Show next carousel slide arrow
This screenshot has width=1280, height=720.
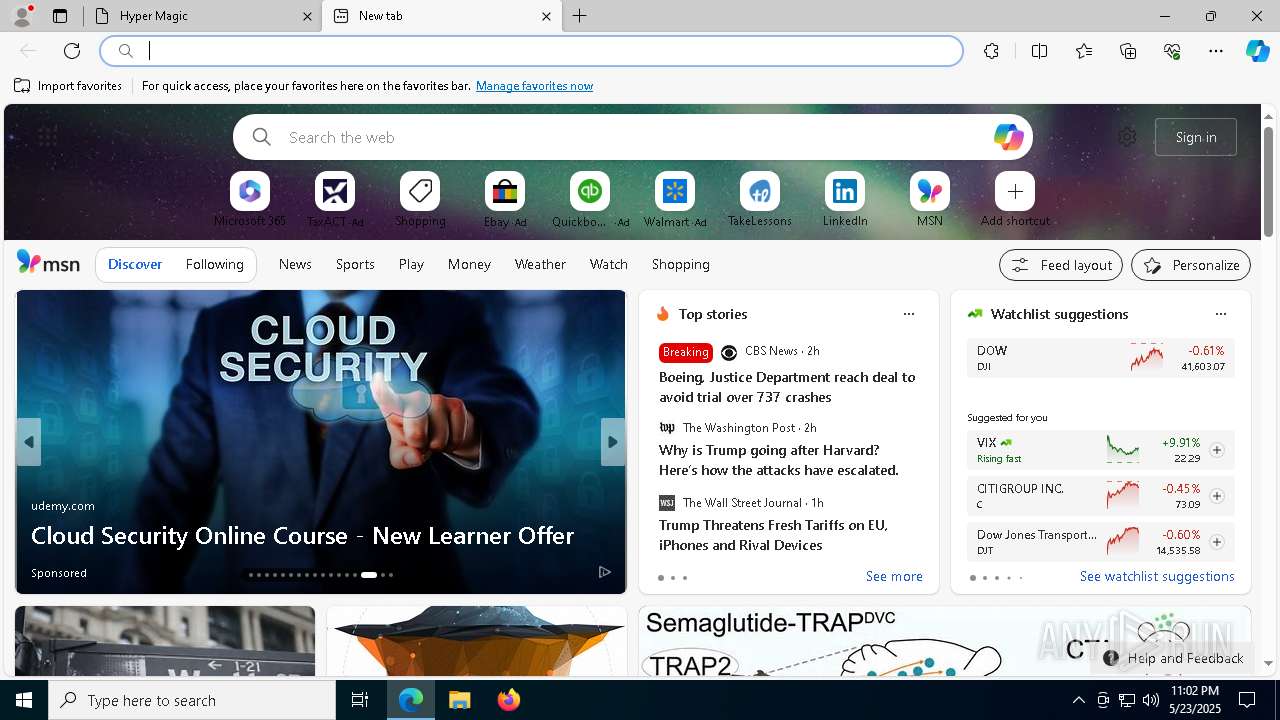pos(613,442)
